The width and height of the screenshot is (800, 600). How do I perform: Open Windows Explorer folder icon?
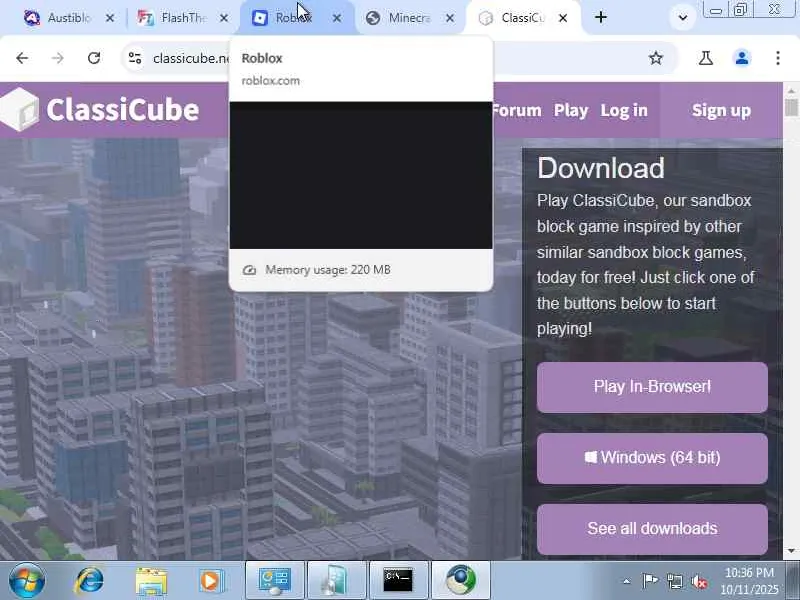(151, 581)
